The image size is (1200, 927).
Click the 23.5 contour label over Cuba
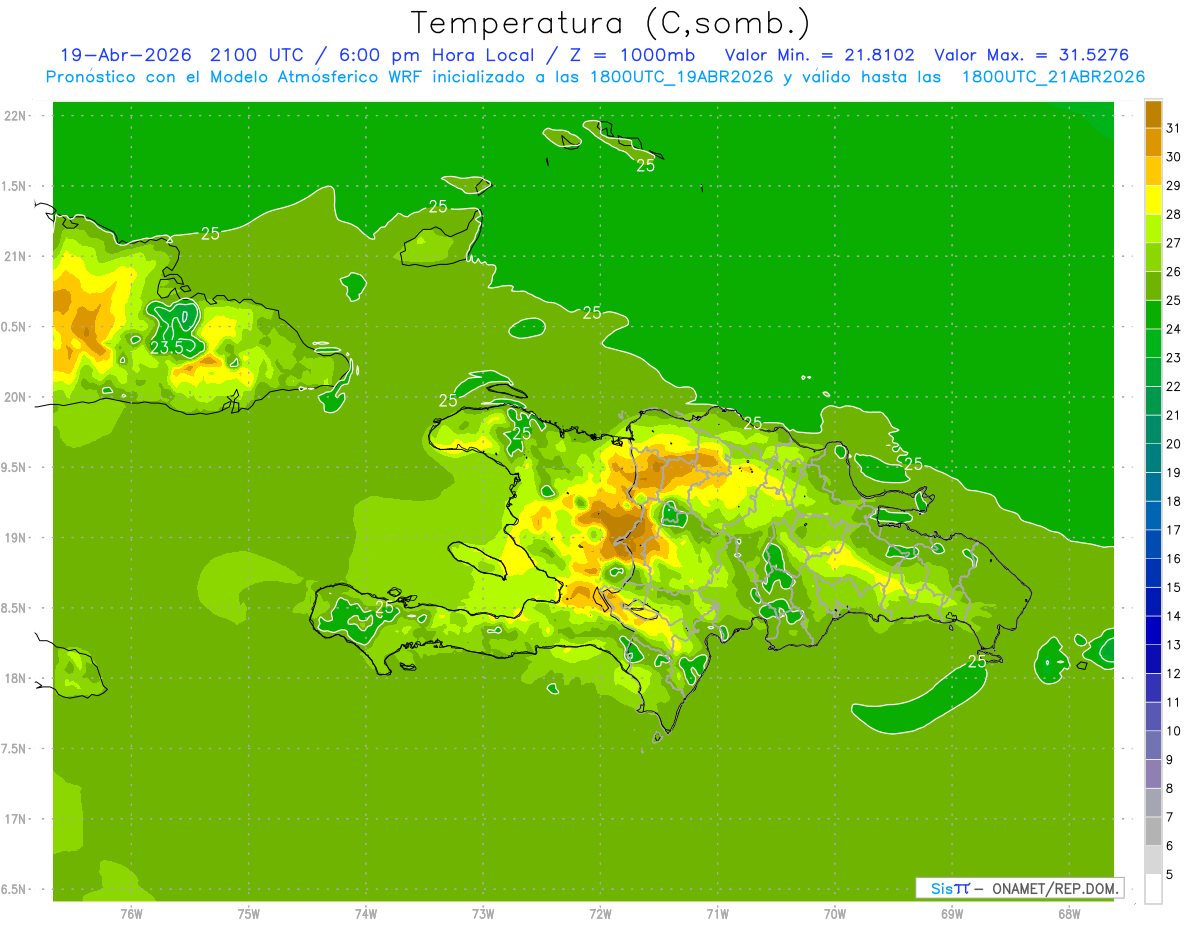[166, 347]
